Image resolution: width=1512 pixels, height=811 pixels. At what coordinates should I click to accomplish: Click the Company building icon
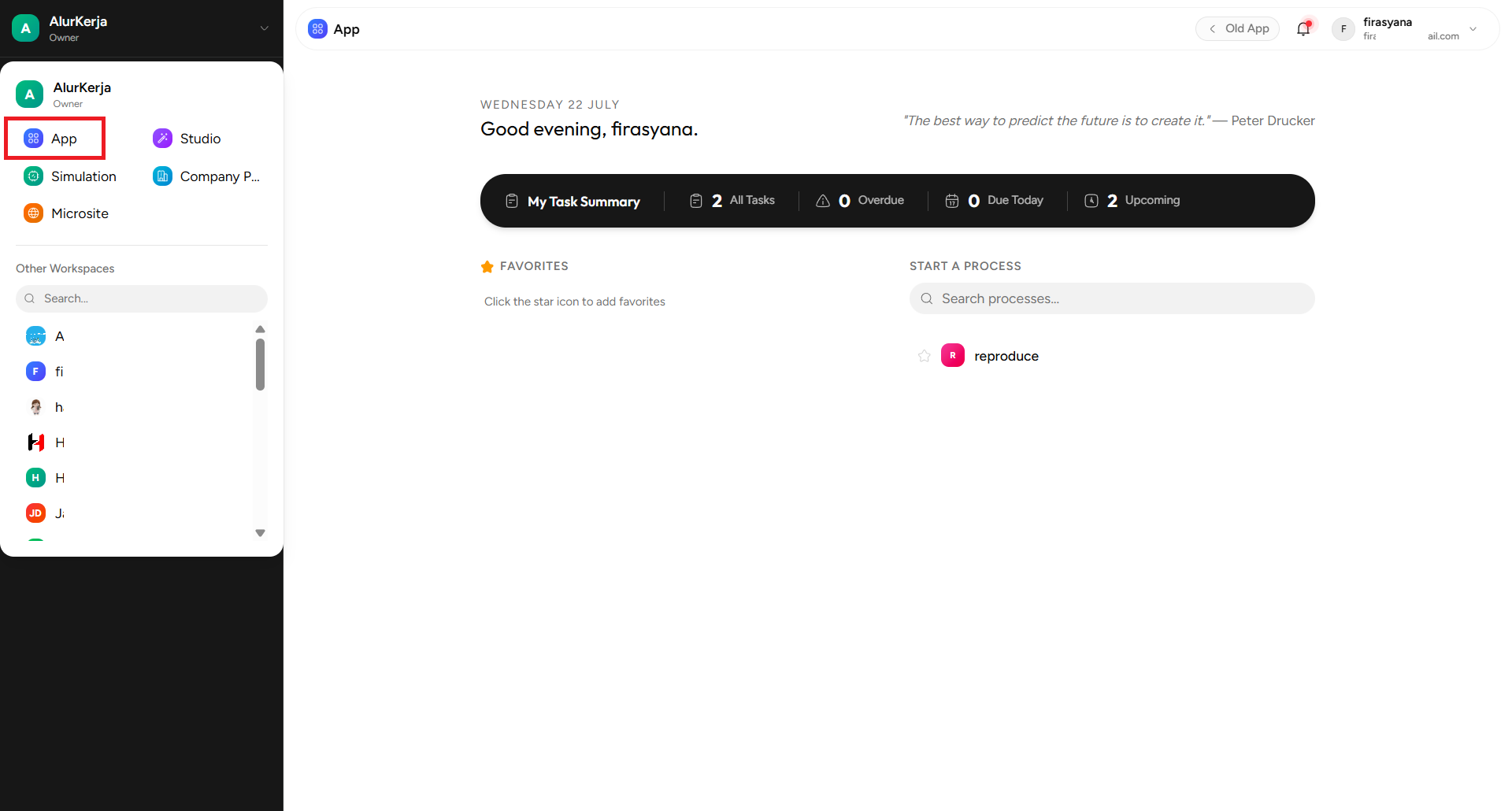coord(162,176)
